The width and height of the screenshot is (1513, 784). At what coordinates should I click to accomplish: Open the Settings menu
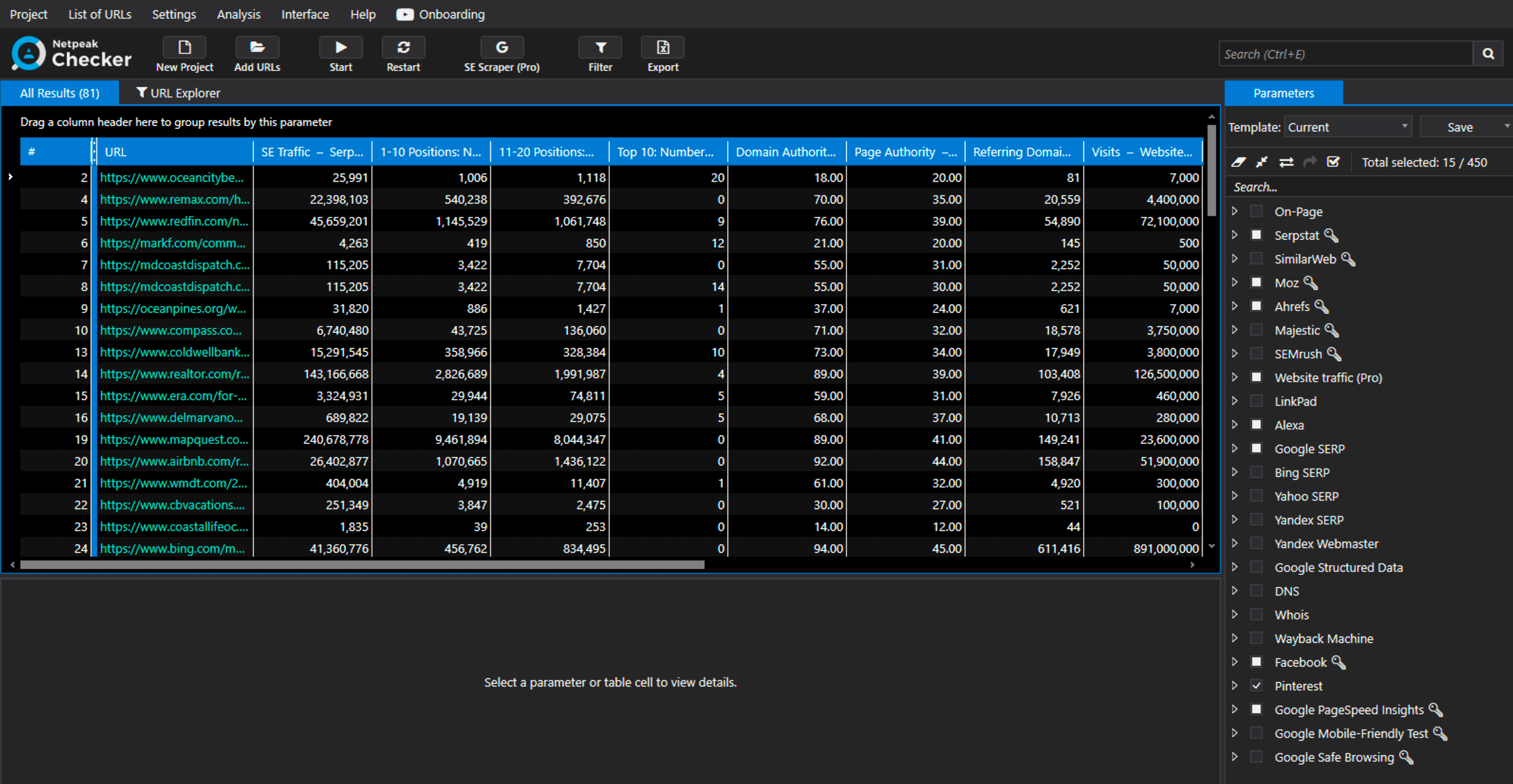tap(174, 15)
